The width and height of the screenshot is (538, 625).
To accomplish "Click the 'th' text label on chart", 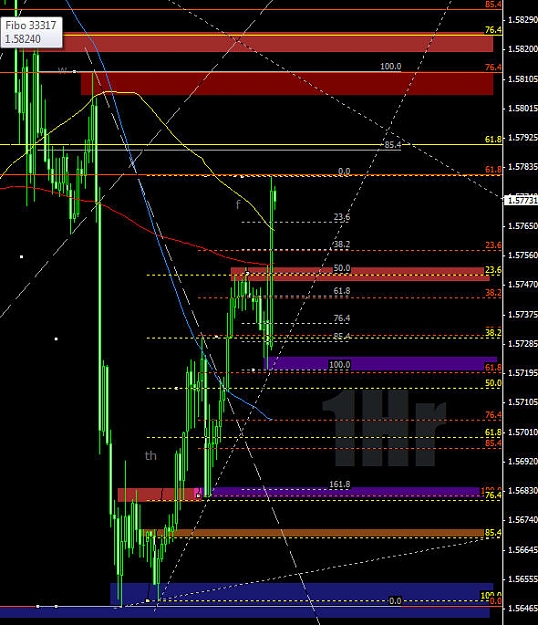I will (151, 456).
